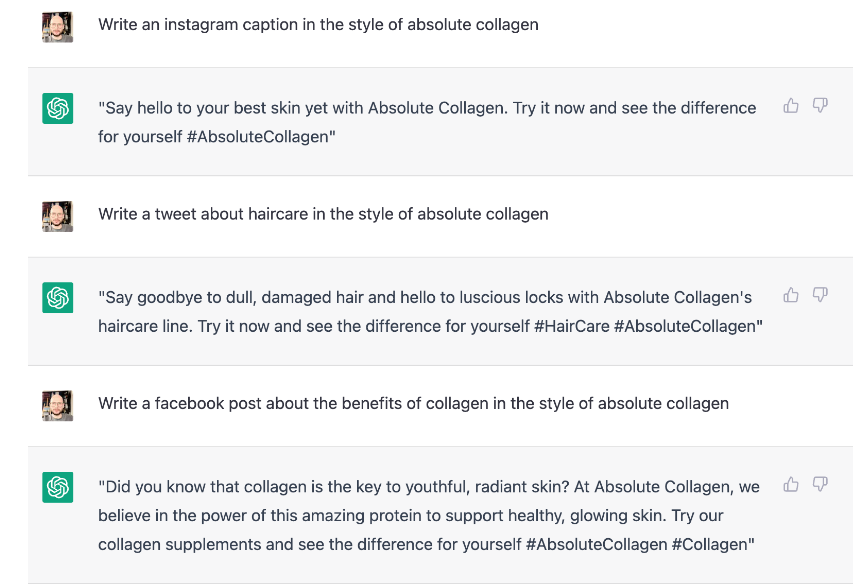Thumbs down the Facebook post response

(820, 484)
